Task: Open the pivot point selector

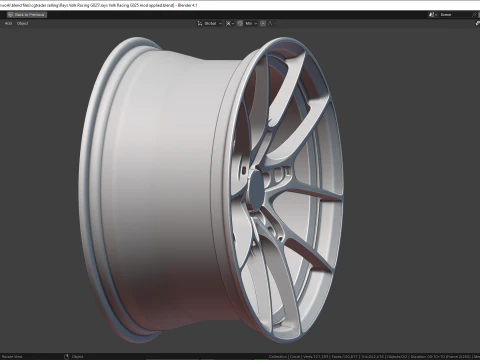Action: [x=230, y=23]
